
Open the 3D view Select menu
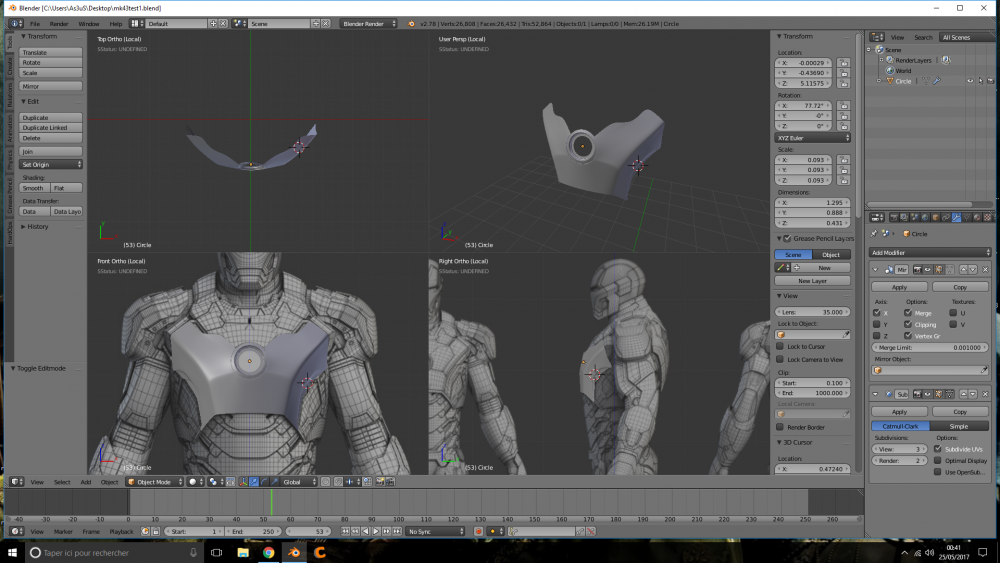(x=62, y=482)
